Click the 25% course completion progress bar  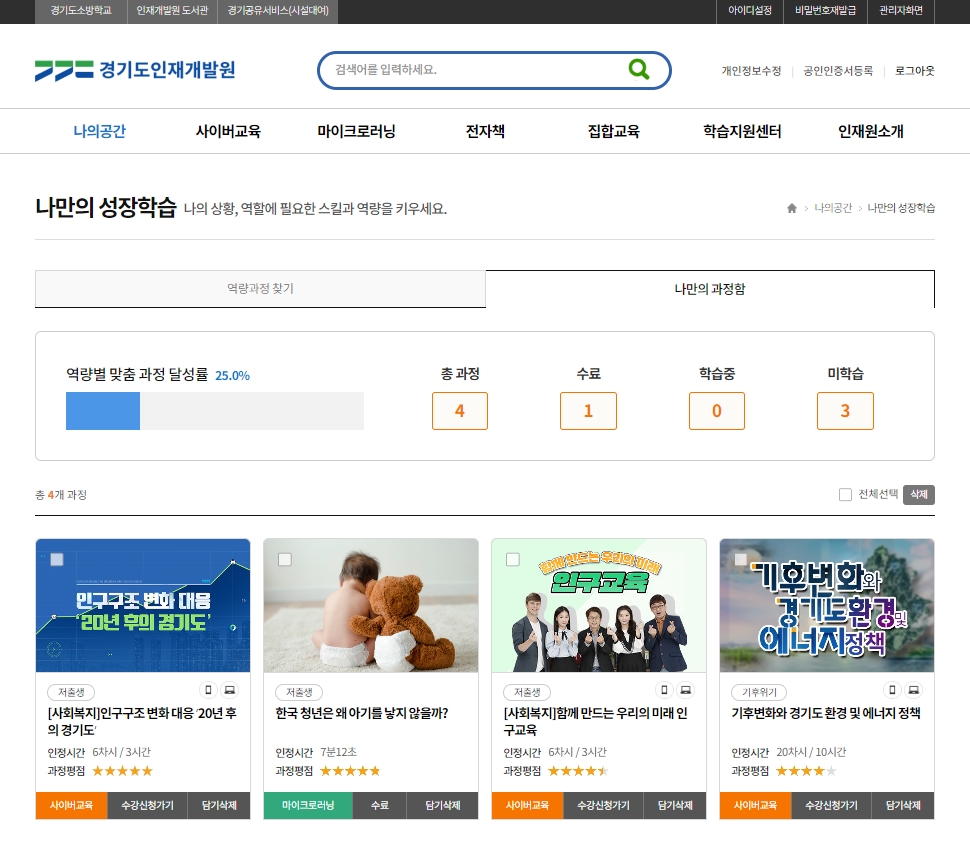tap(102, 410)
